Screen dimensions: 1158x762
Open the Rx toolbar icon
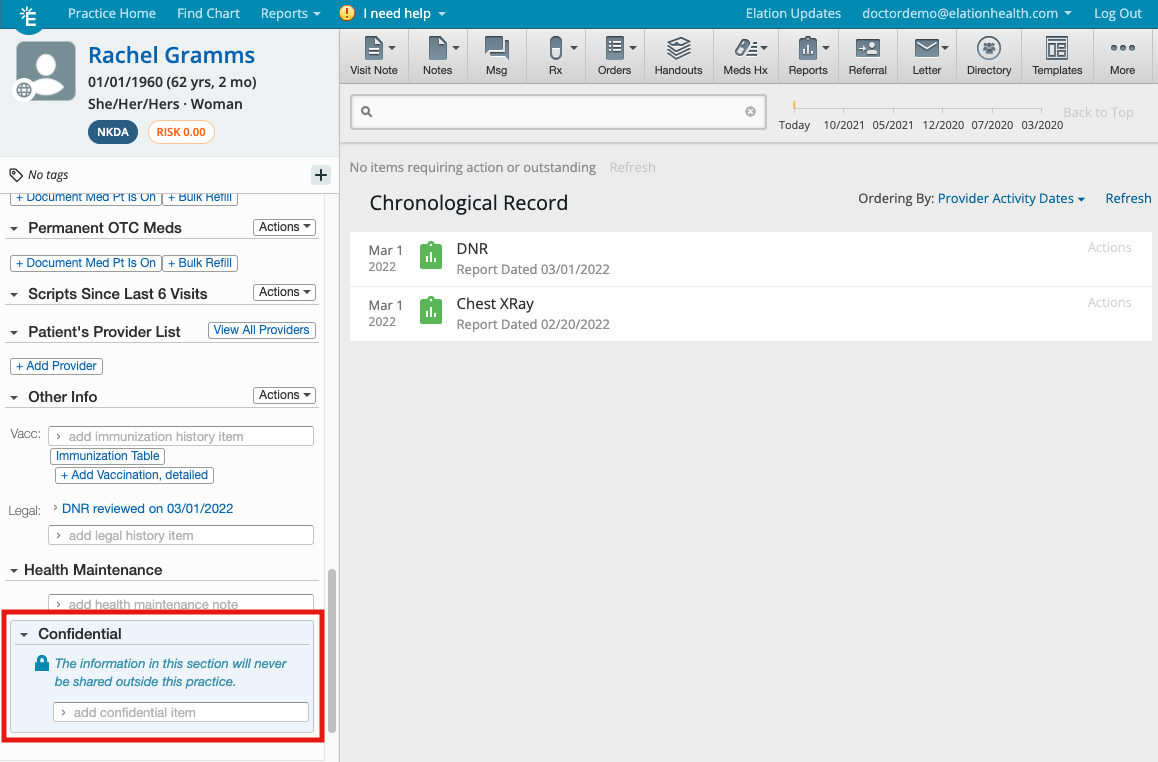[x=556, y=55]
